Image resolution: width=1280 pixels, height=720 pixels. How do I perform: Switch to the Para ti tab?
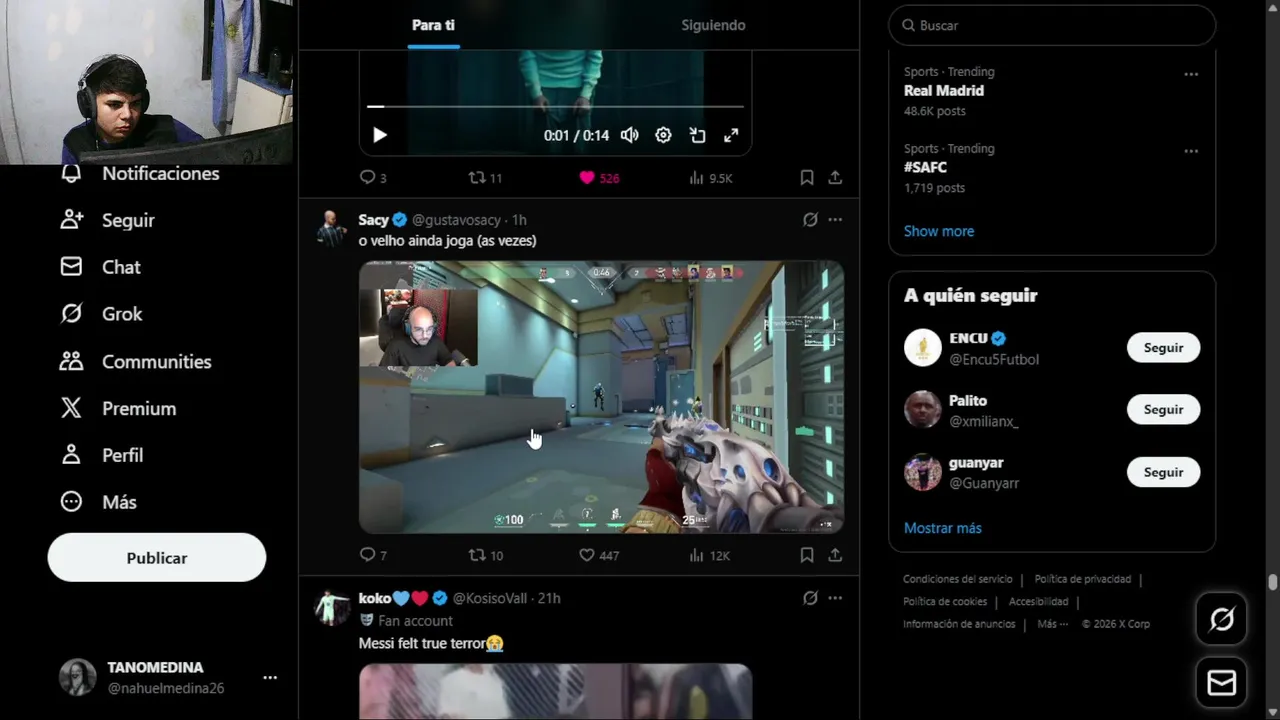[x=433, y=25]
